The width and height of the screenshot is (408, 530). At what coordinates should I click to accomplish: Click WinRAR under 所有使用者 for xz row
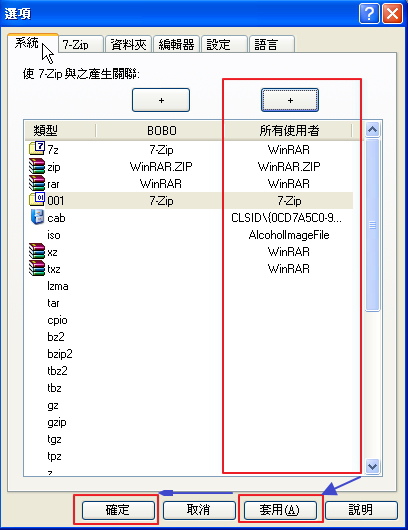pyautogui.click(x=289, y=251)
